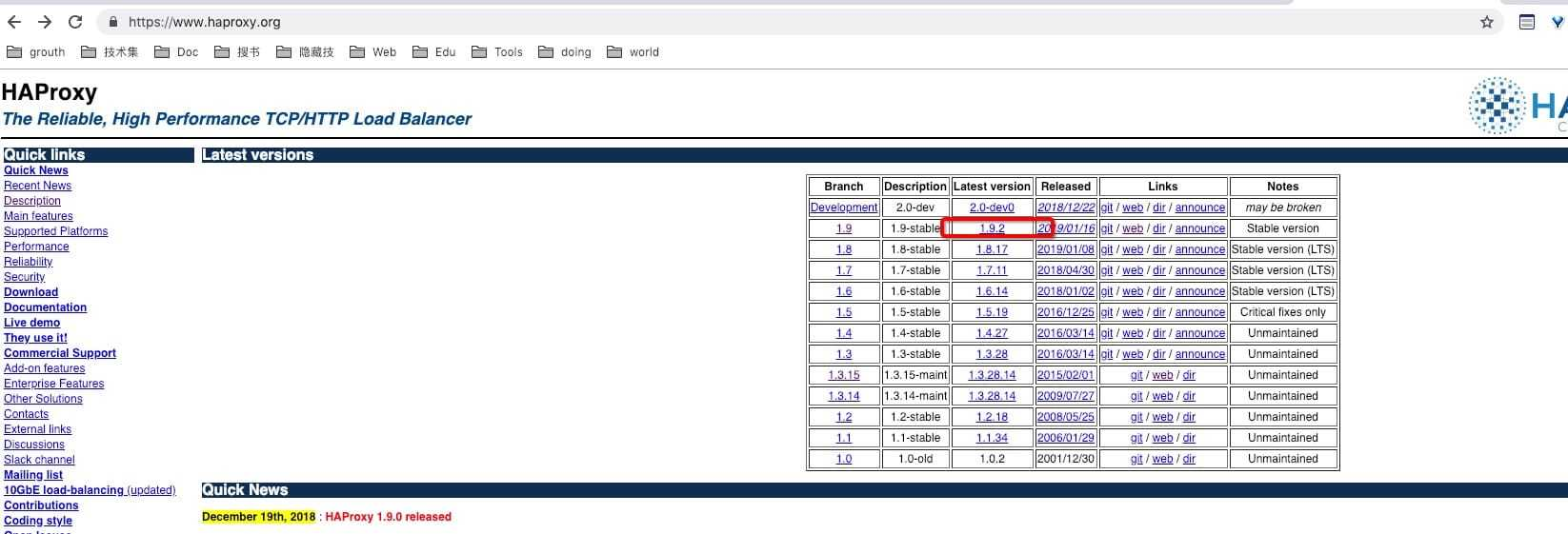Go to Main features link
Screen dimensions: 1568x534
pos(38,216)
